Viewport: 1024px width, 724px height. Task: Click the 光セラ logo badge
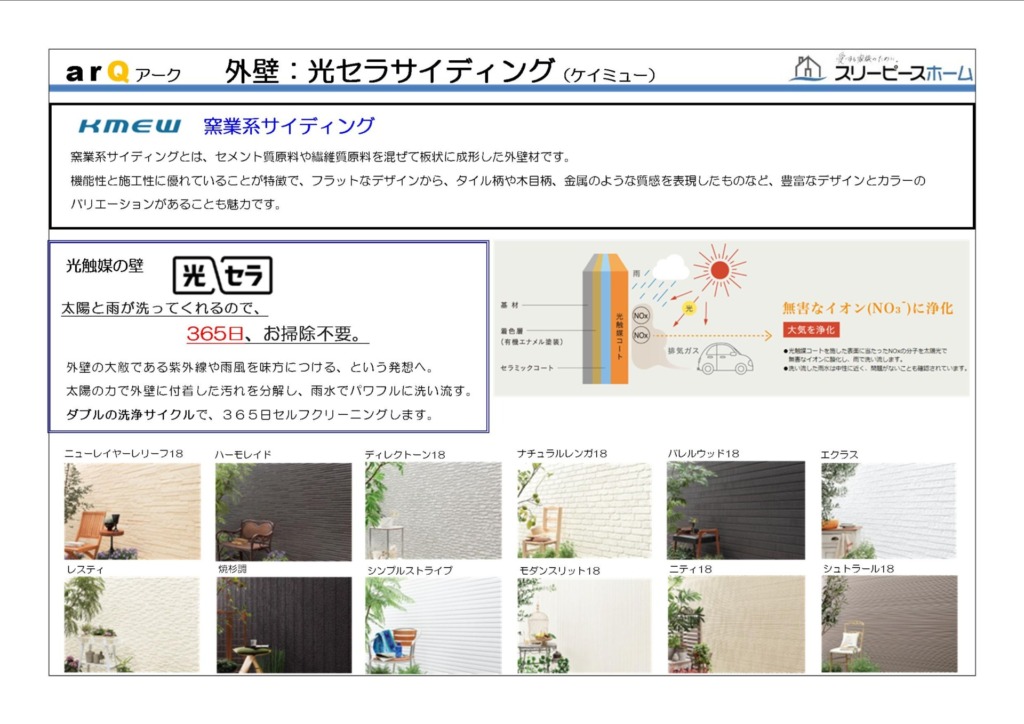(223, 275)
